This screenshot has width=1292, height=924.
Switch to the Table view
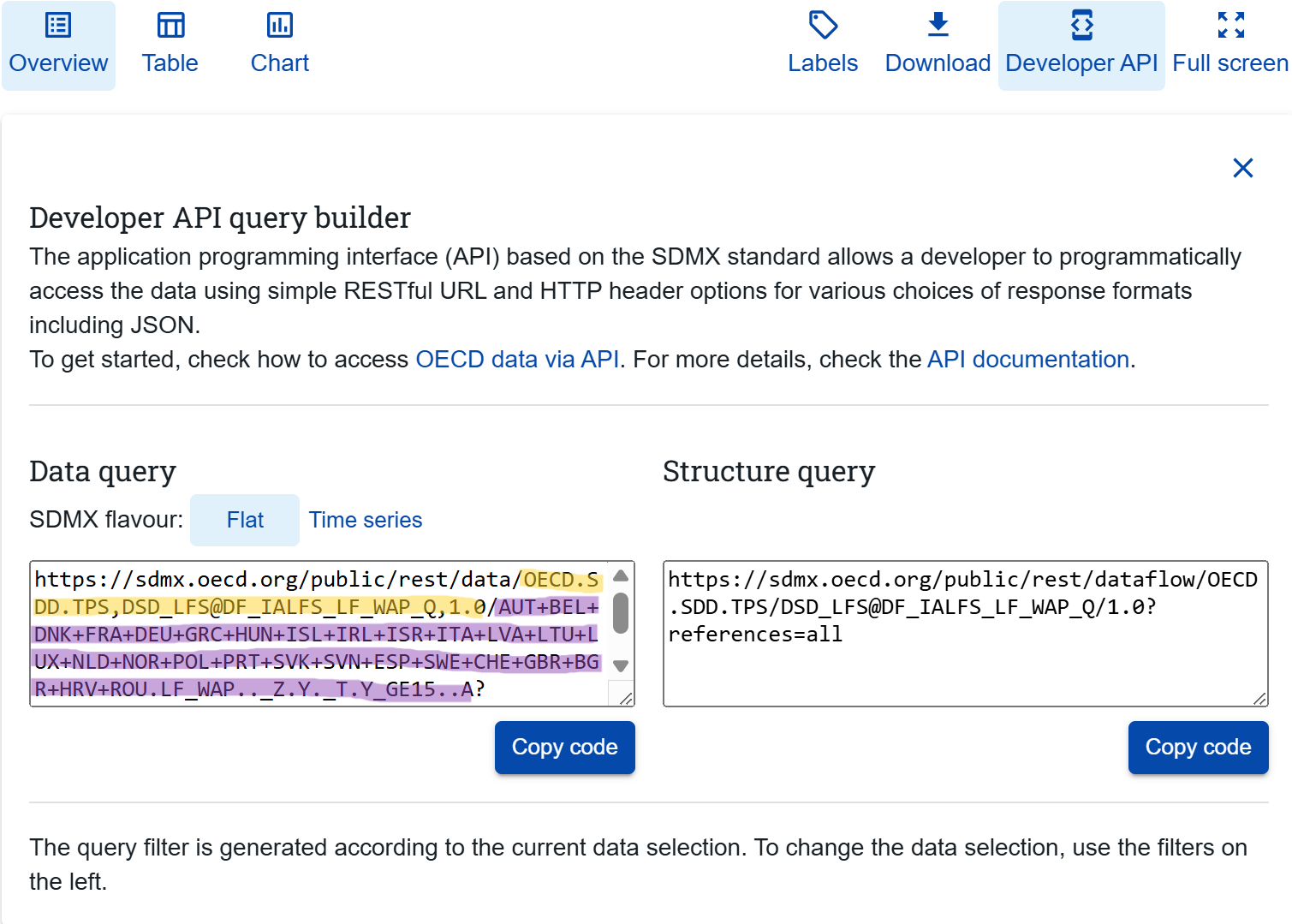tap(170, 45)
